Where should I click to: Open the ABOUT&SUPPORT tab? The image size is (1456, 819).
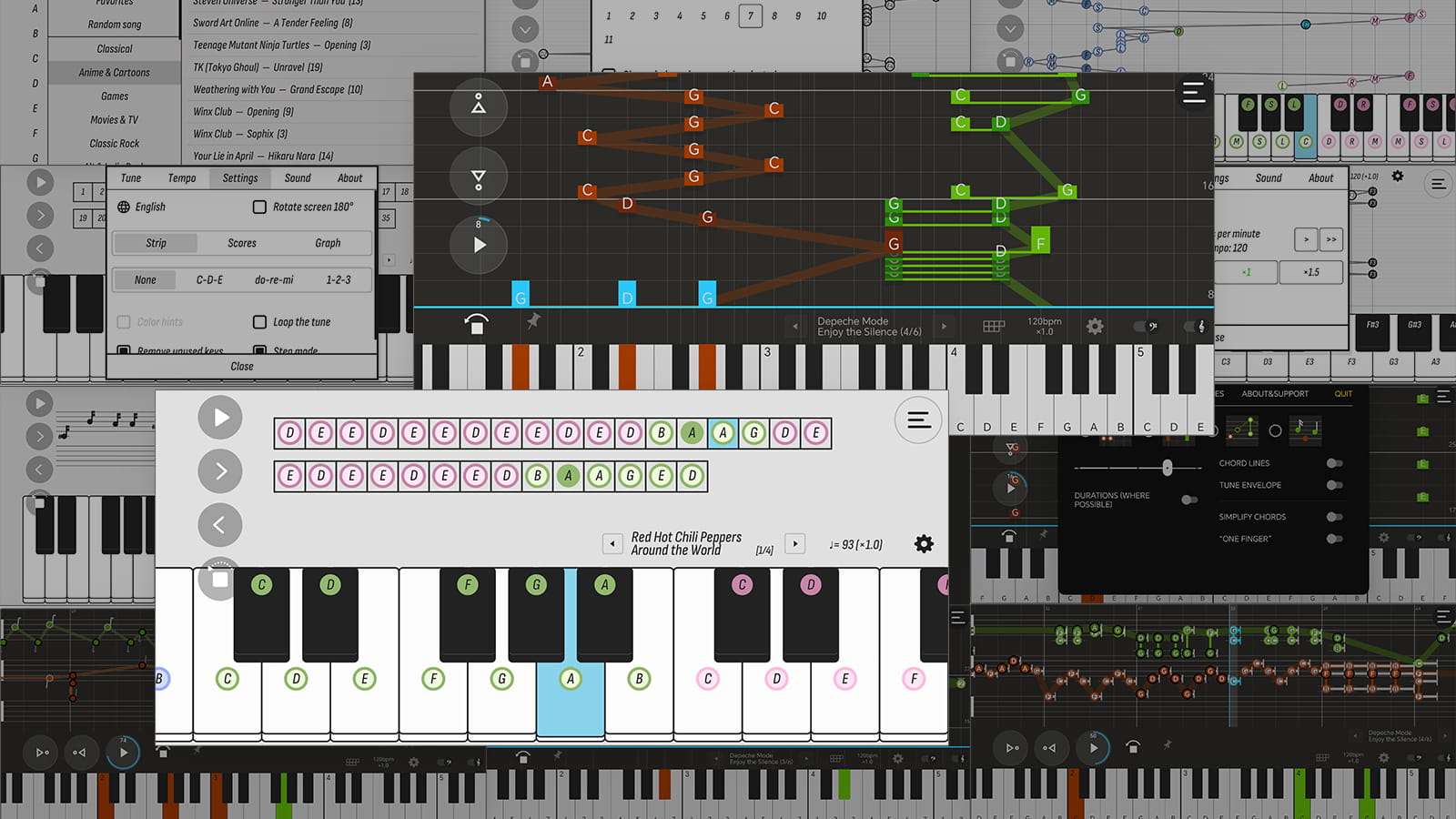[x=1275, y=394]
